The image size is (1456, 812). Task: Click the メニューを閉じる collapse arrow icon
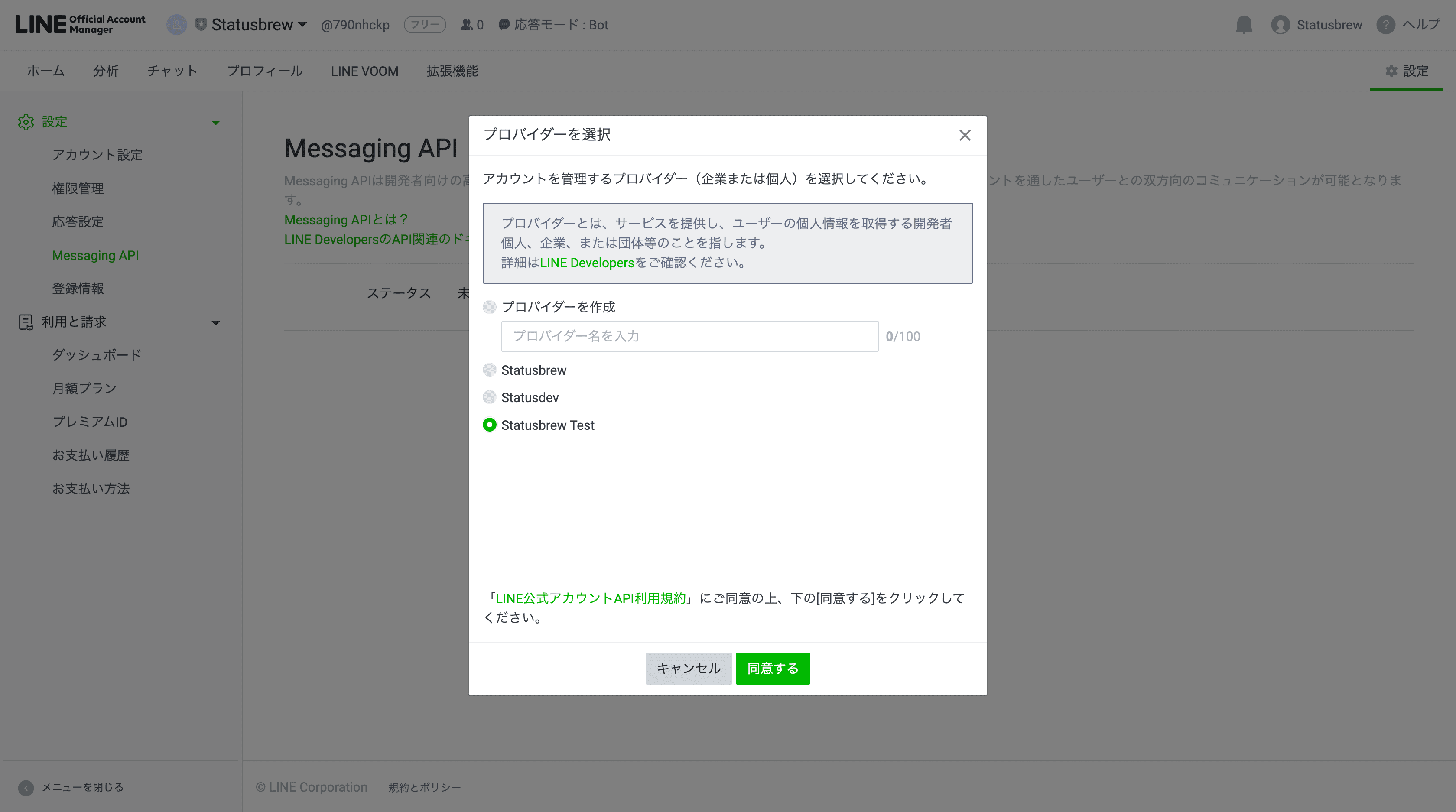click(26, 788)
